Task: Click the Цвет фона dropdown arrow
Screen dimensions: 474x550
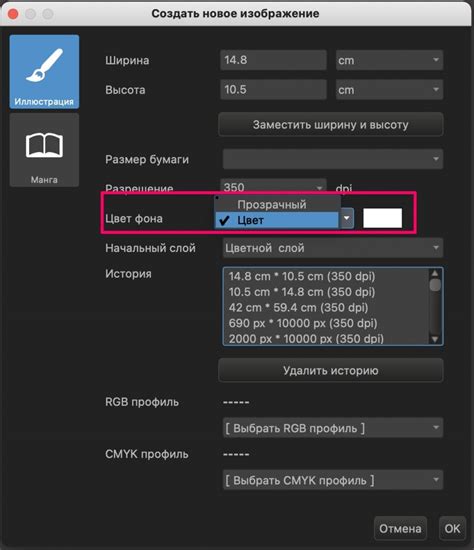Action: pos(347,218)
